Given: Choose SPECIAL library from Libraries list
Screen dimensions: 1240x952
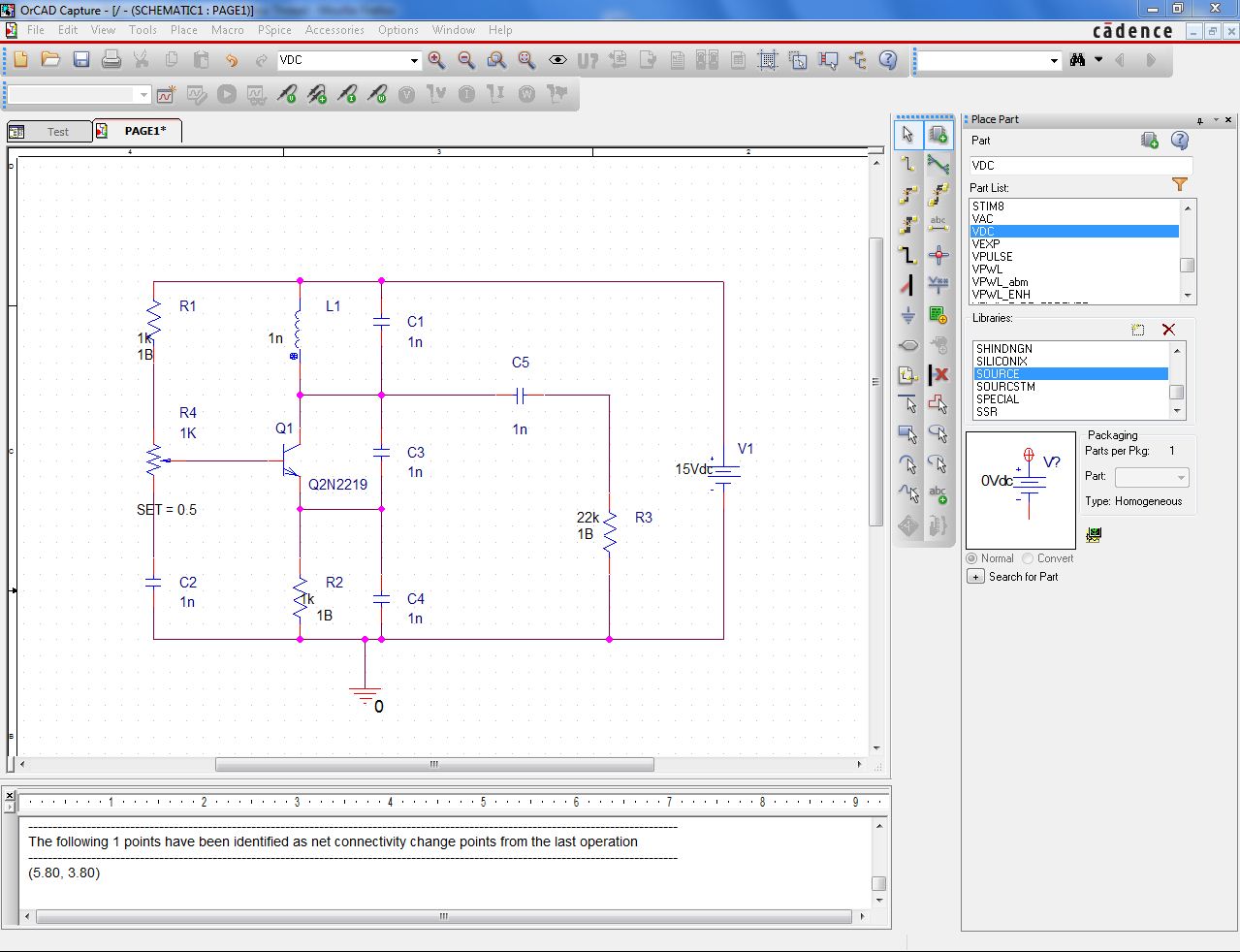Looking at the screenshot, I should pos(998,399).
